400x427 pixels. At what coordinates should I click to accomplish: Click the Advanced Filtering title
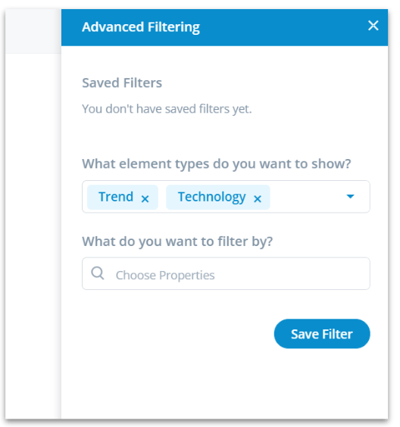click(x=141, y=27)
